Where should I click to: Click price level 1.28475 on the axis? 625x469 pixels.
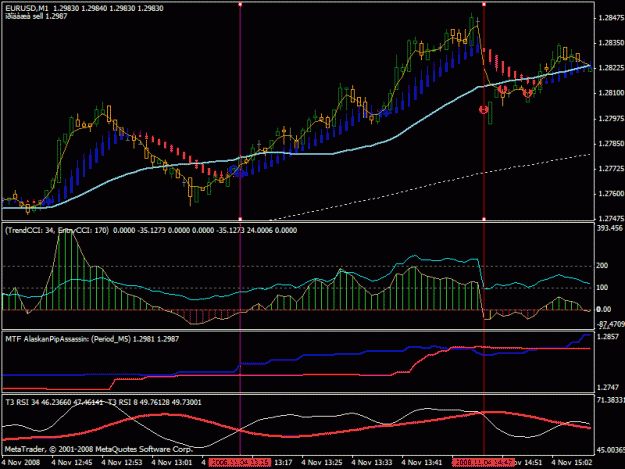610,18
